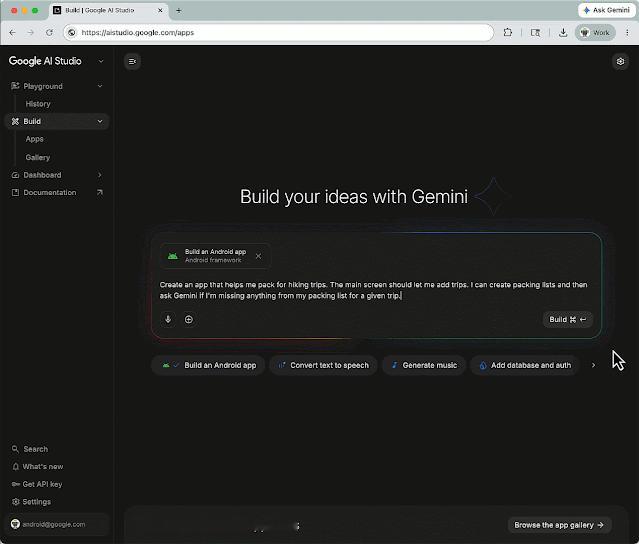Click the Google AI Studio logo
This screenshot has width=639, height=544.
click(45, 61)
